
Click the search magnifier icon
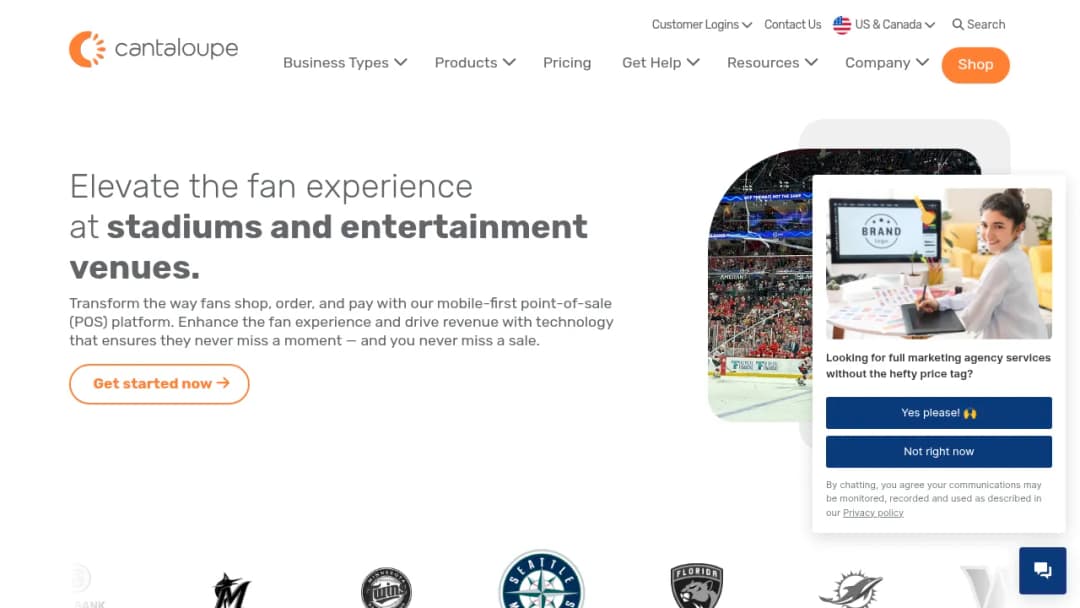[957, 25]
